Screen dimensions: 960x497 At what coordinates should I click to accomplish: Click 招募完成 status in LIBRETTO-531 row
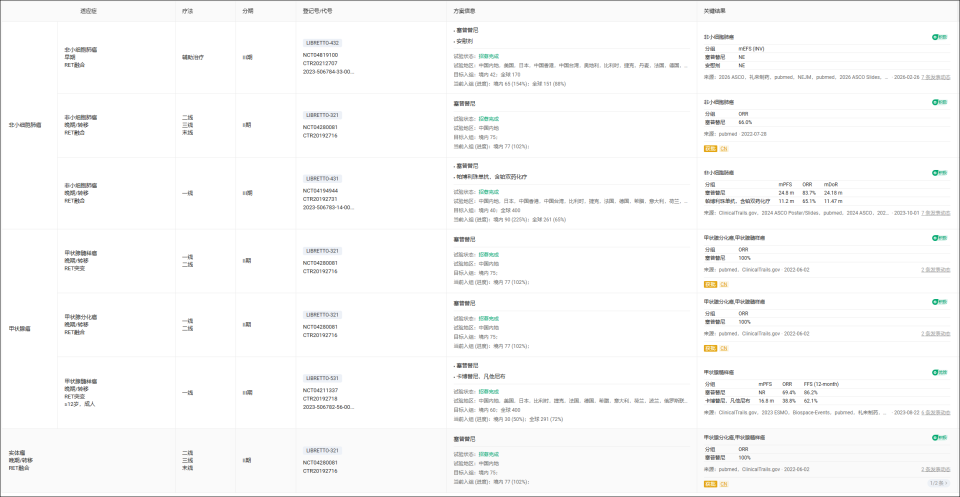pos(489,391)
